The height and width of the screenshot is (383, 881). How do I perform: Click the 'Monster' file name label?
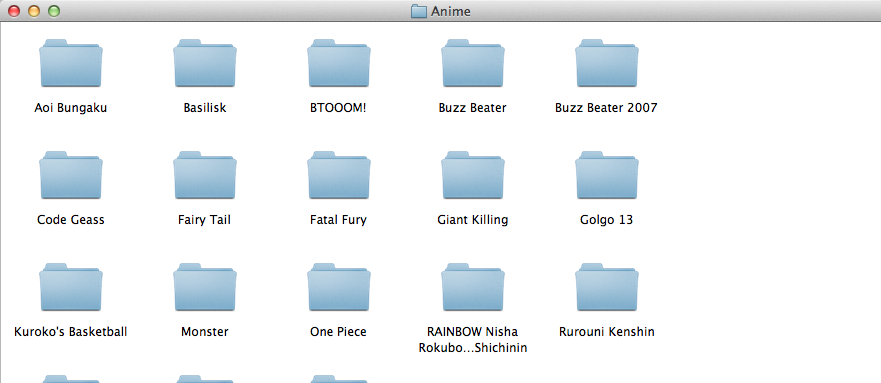(205, 332)
